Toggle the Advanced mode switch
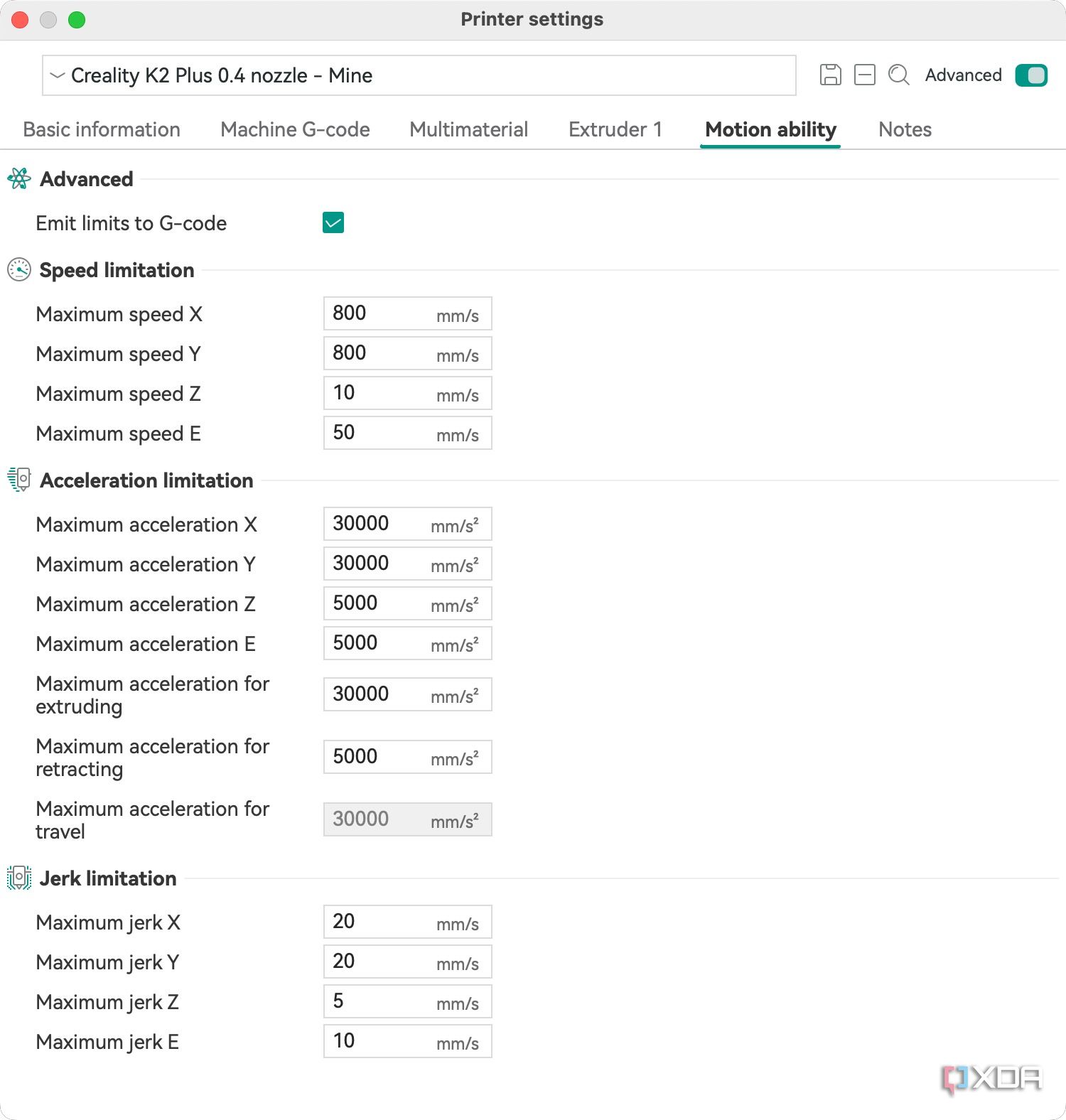This screenshot has width=1066, height=1120. pos(1031,75)
